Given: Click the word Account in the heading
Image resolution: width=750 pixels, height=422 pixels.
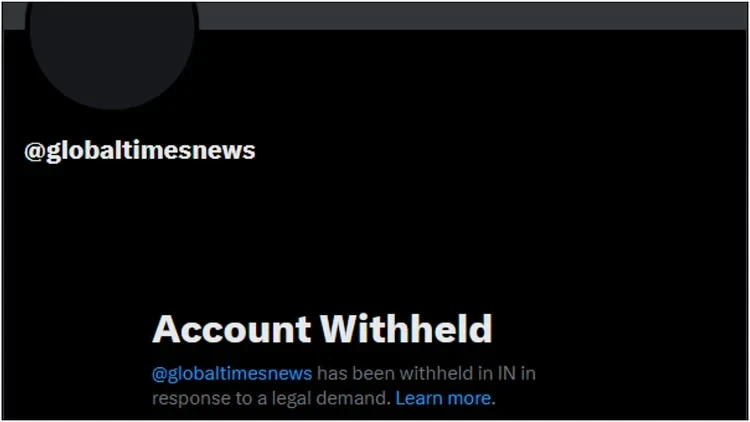Looking at the screenshot, I should [x=232, y=329].
